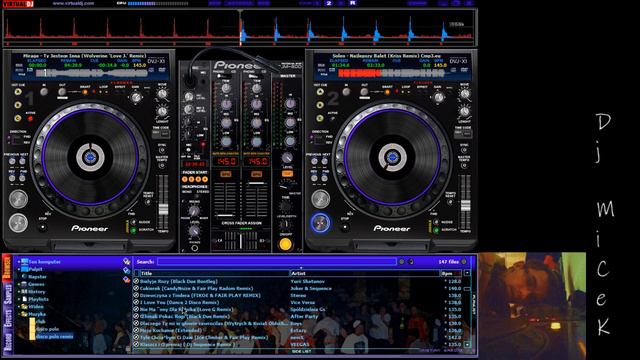Click deck 1 red Active button

pos(30,119)
